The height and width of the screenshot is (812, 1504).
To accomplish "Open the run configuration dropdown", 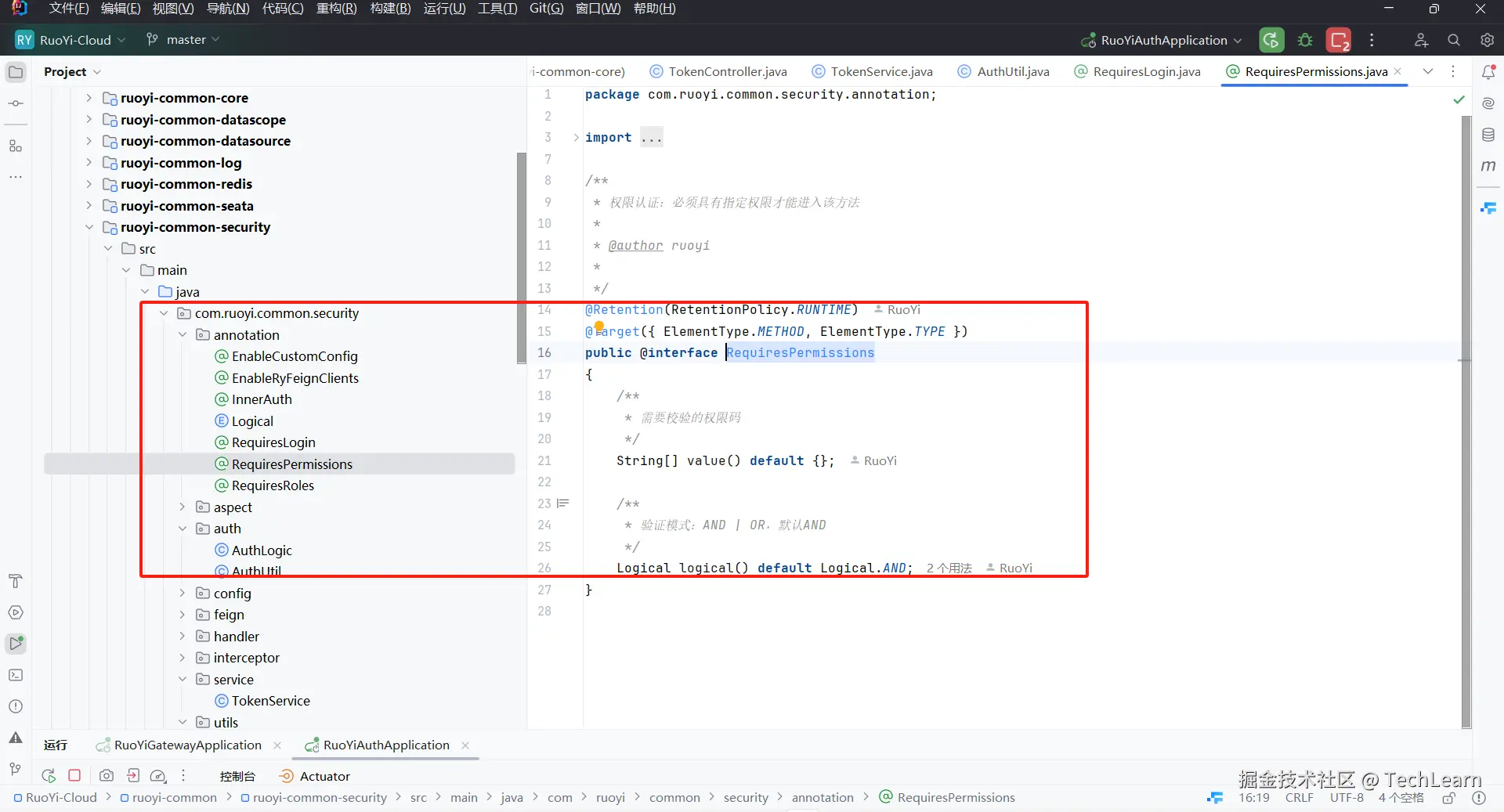I will pos(1162,40).
